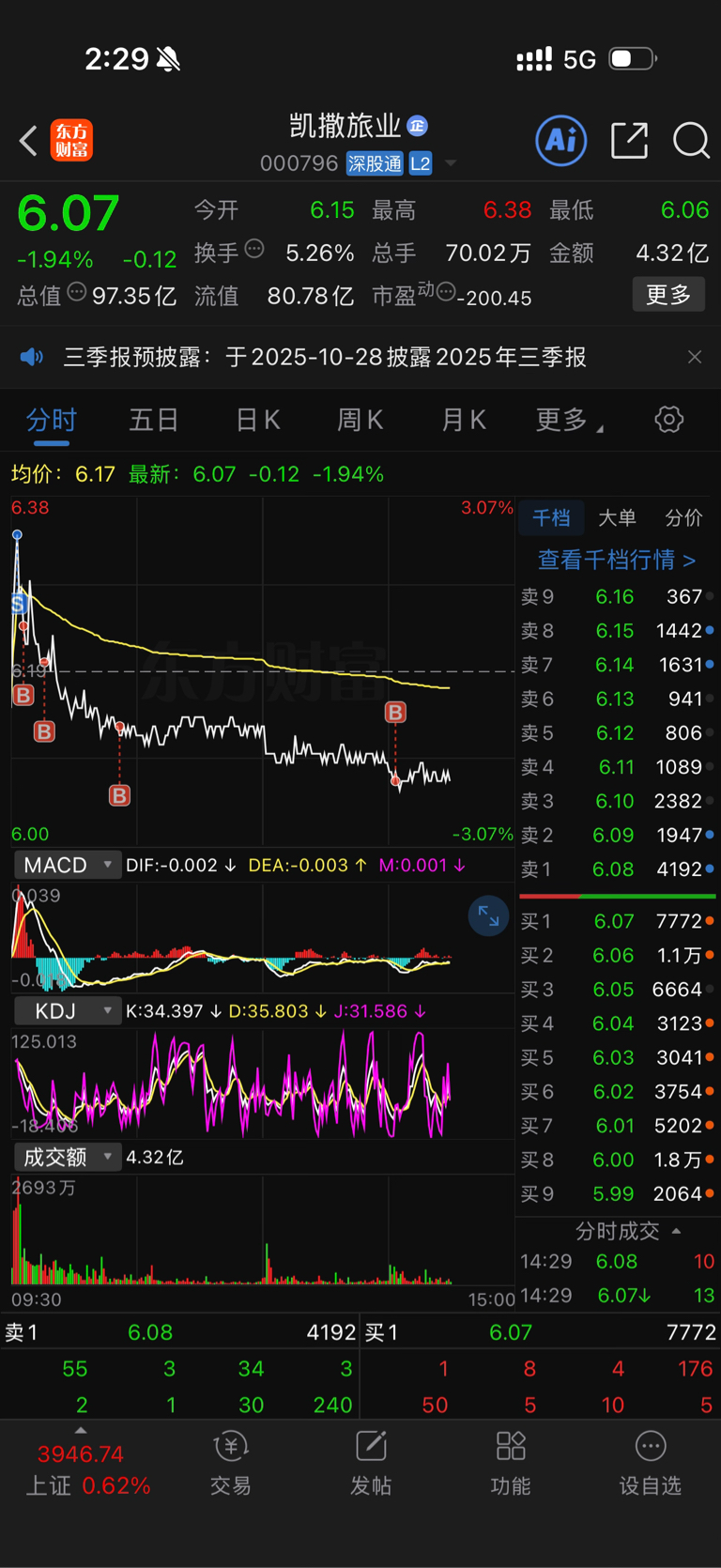Screen dimensions: 721x1568
Task: Tap the announcement speaker icon
Action: pyautogui.click(x=32, y=358)
